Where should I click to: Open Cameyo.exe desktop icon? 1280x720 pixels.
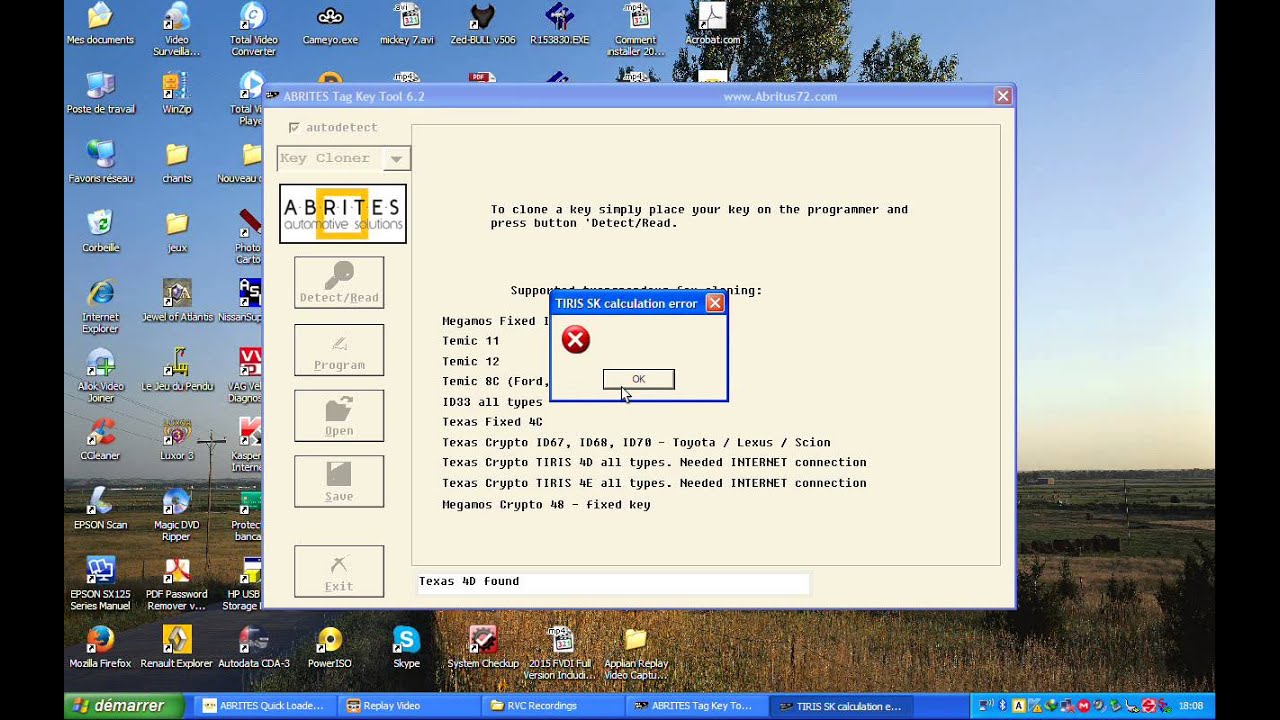click(x=330, y=25)
